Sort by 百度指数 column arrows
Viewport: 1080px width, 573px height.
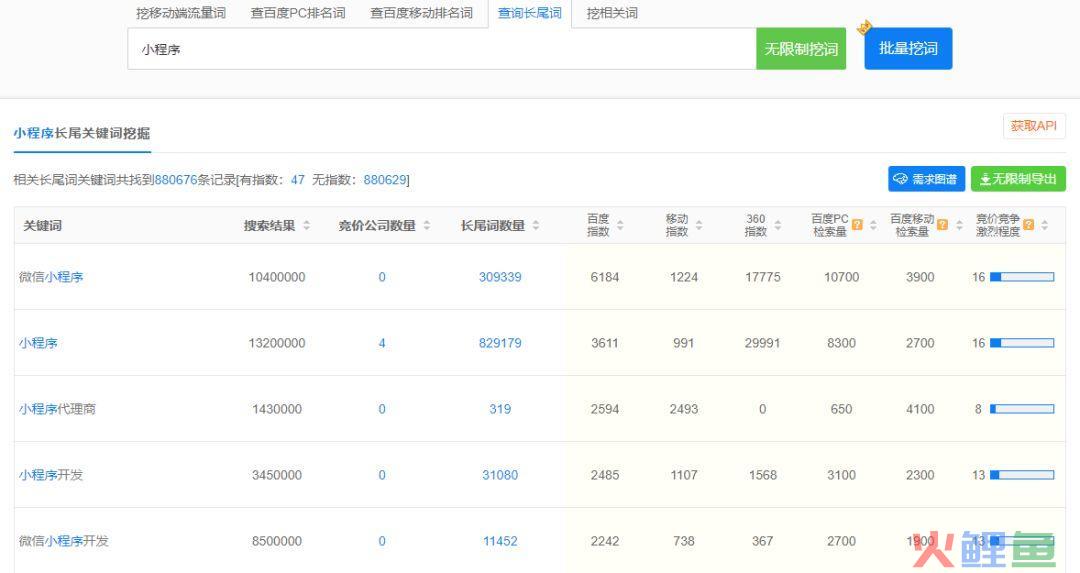click(620, 225)
